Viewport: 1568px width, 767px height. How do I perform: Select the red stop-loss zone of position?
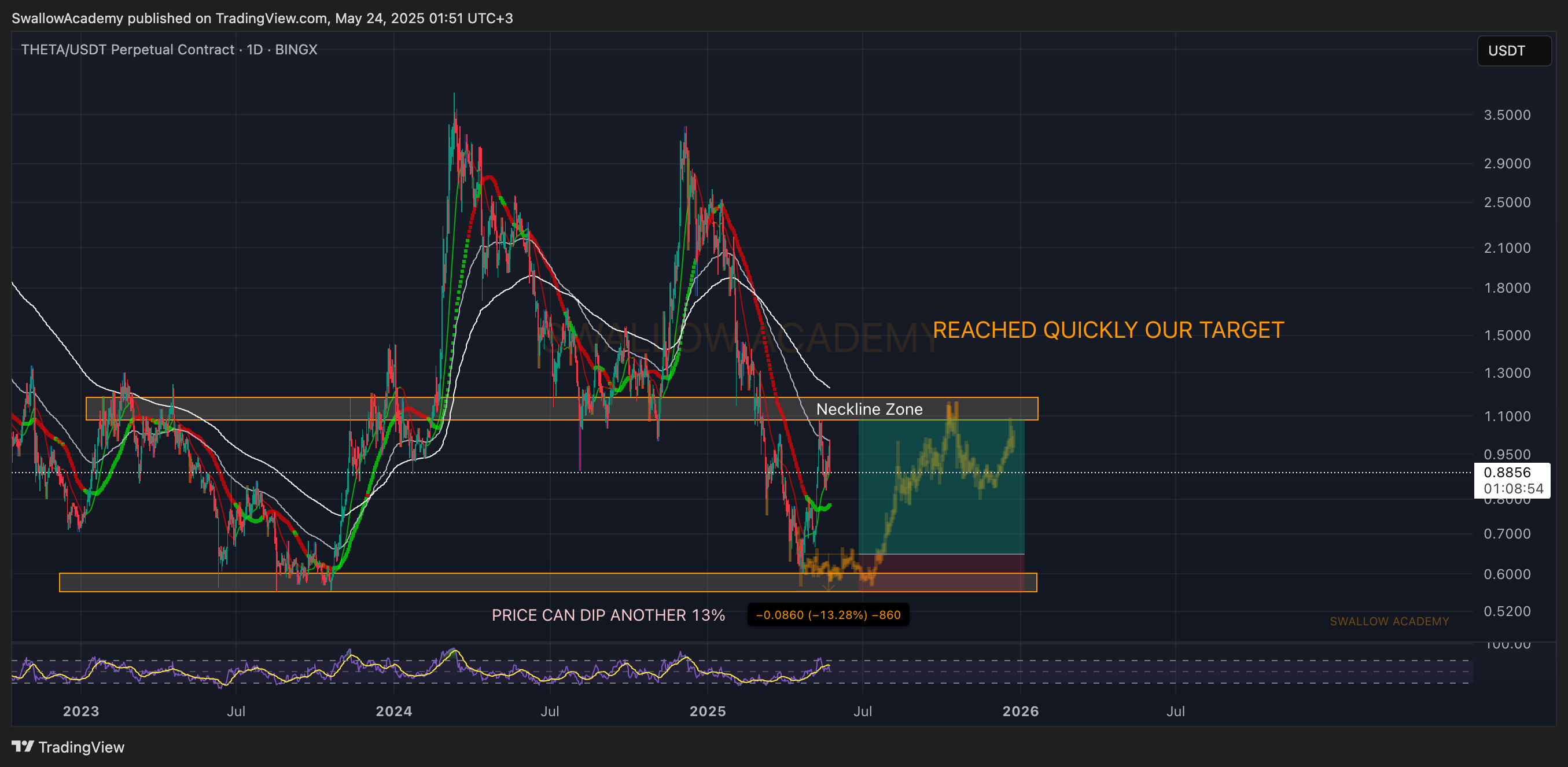(941, 572)
